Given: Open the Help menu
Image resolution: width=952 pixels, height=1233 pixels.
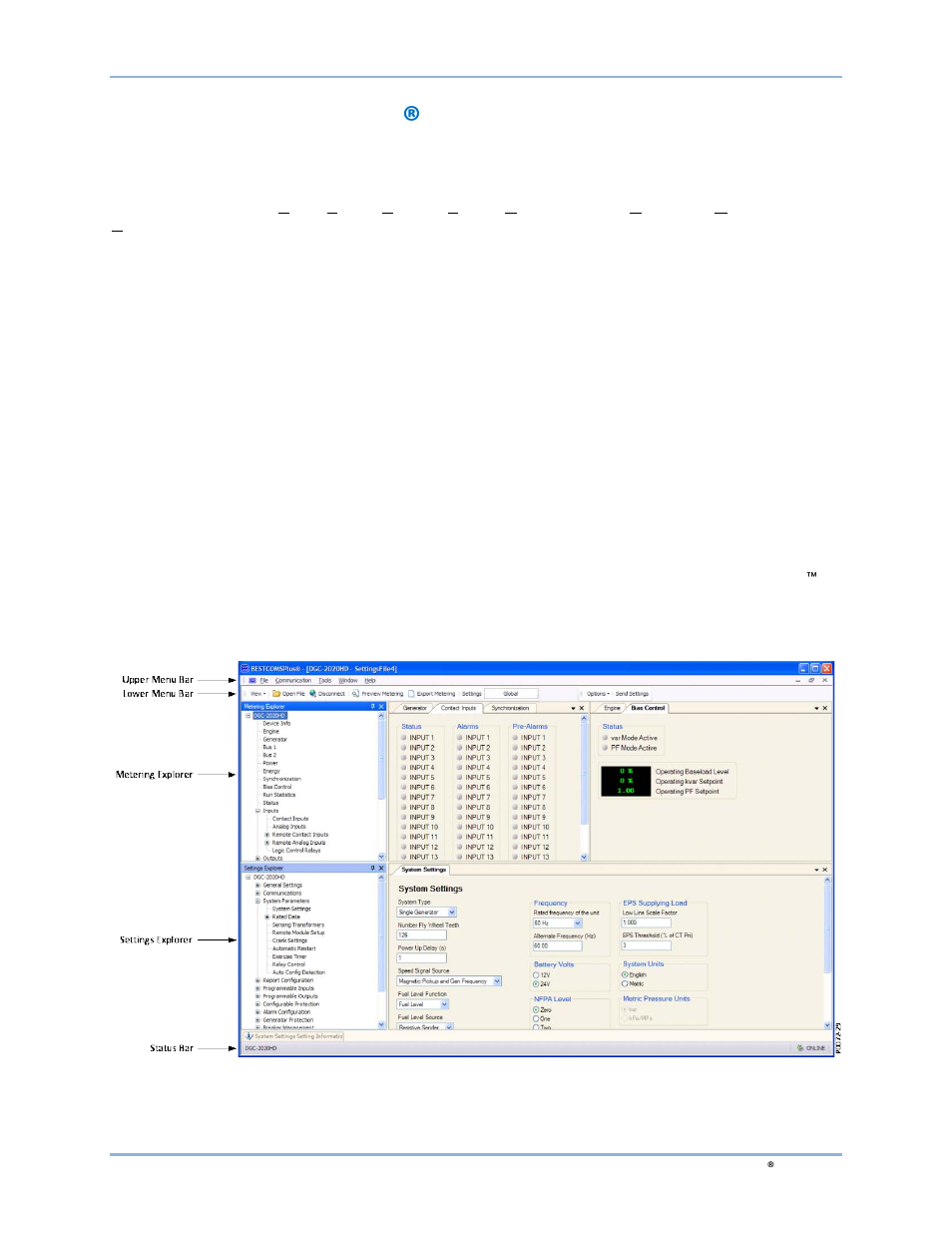Looking at the screenshot, I should tap(370, 680).
